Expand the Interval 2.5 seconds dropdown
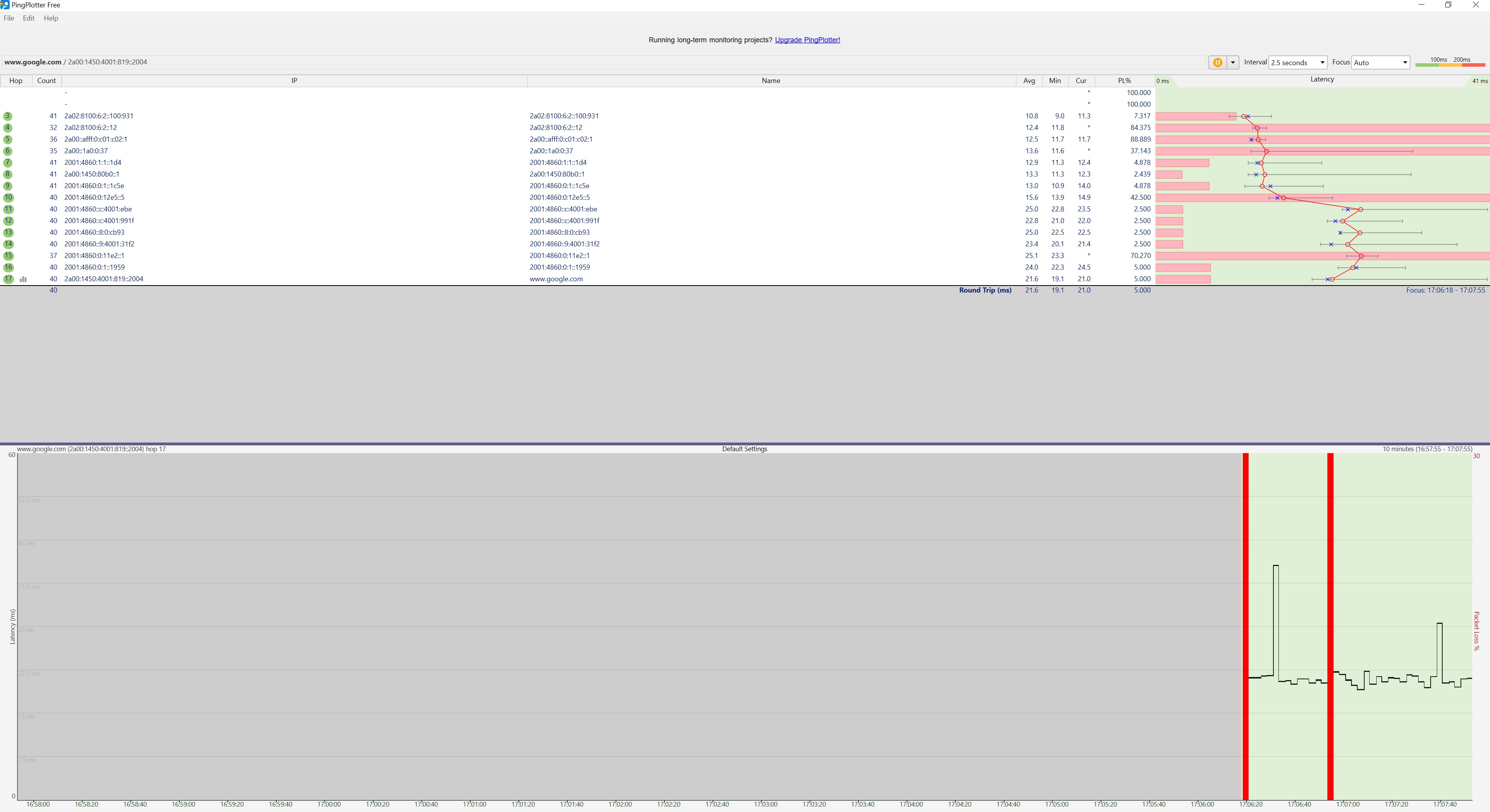This screenshot has height=812, width=1490. (x=1297, y=62)
